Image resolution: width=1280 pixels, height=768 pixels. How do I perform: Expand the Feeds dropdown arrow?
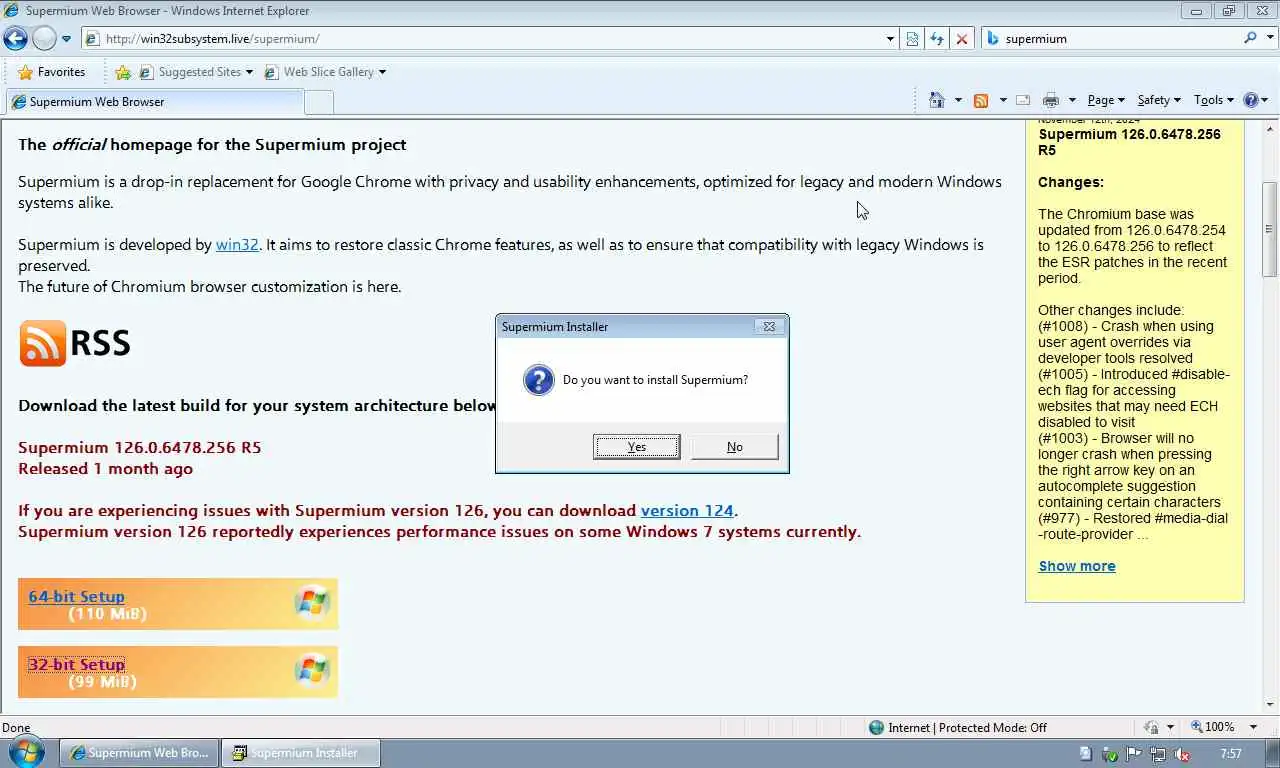(1002, 100)
